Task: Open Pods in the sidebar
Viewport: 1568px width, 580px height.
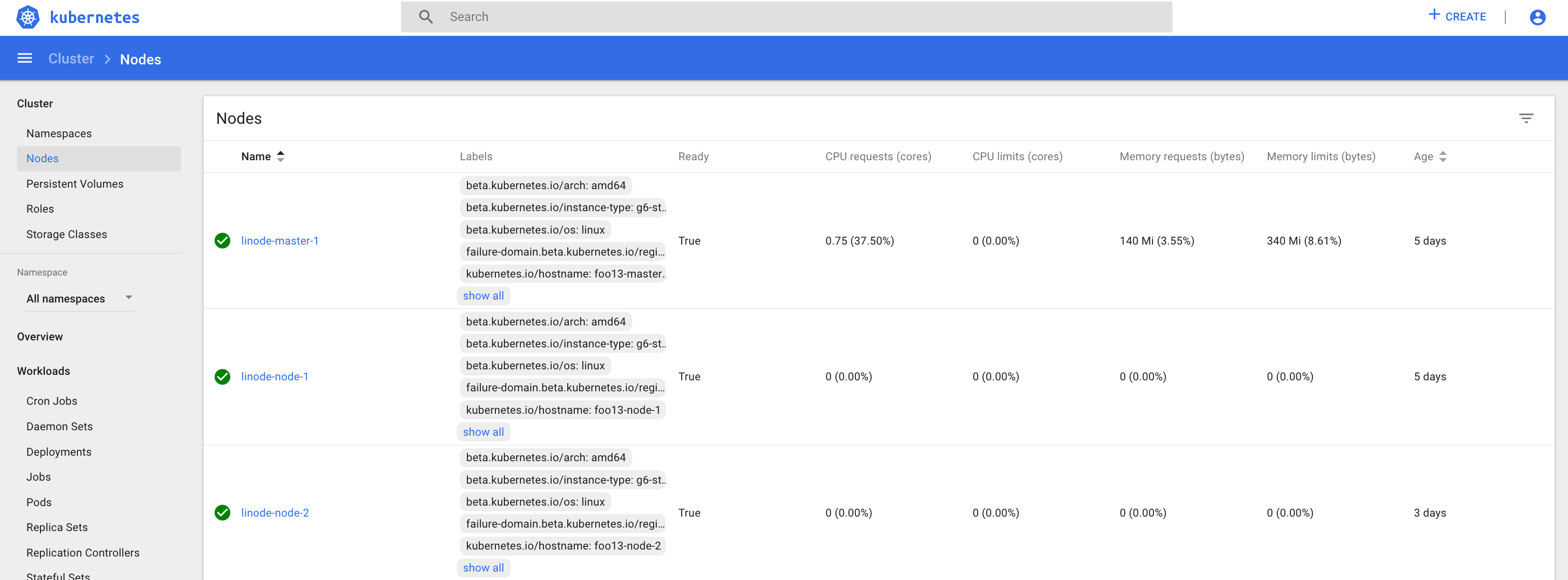Action: click(x=39, y=503)
